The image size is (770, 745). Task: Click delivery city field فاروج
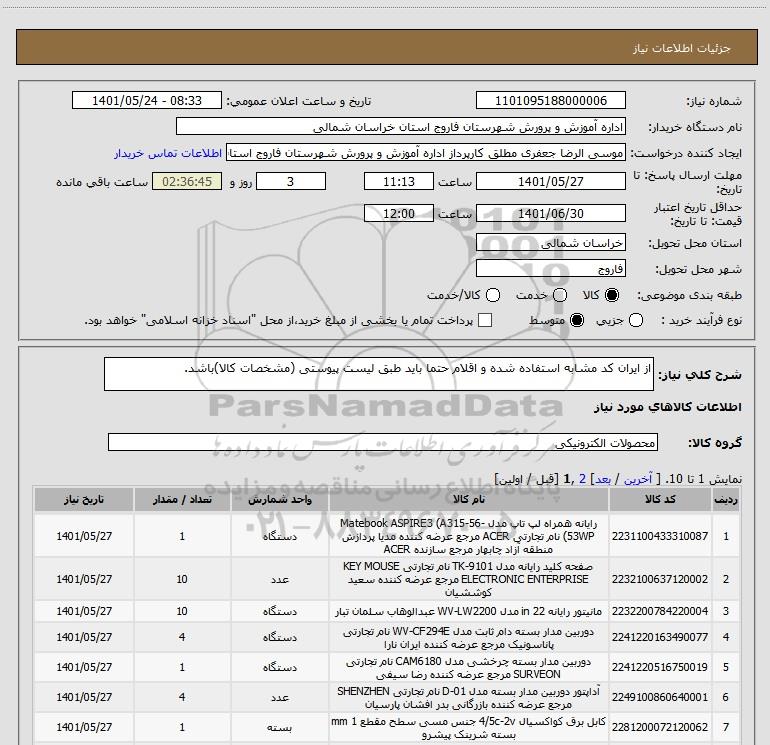[550, 269]
